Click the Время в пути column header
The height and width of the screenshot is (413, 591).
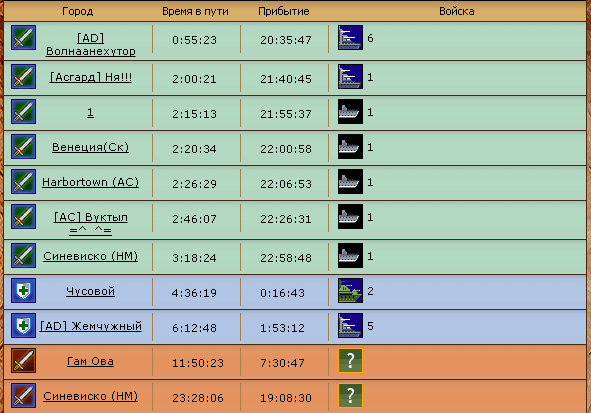click(x=195, y=11)
